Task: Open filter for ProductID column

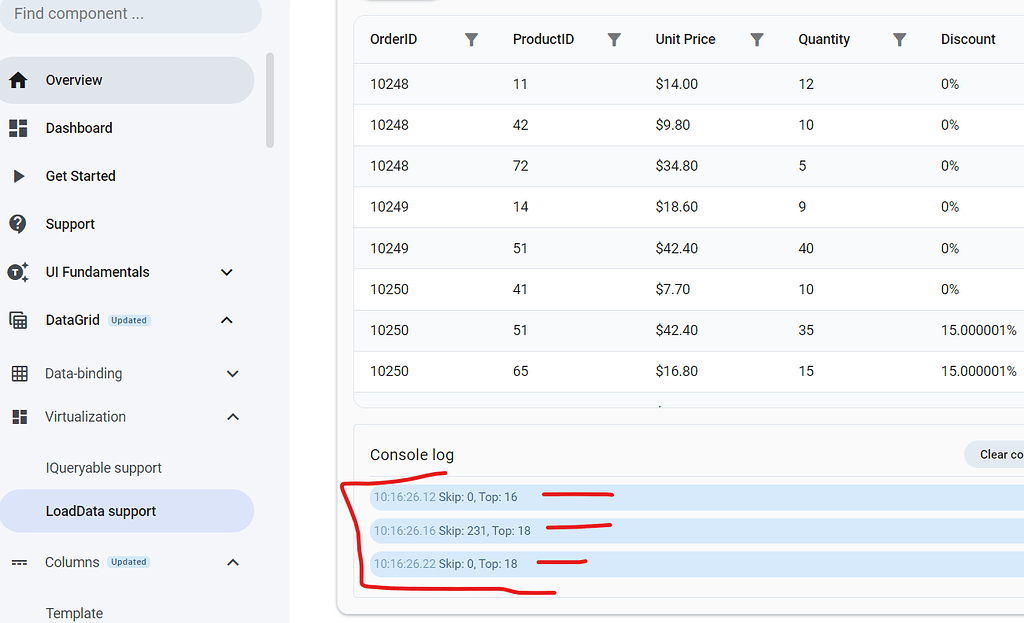Action: (x=614, y=39)
